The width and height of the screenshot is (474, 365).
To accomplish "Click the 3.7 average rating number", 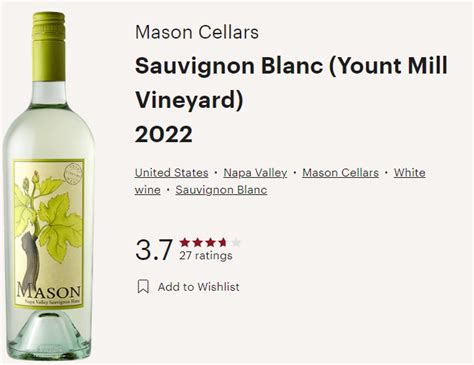I will click(154, 250).
